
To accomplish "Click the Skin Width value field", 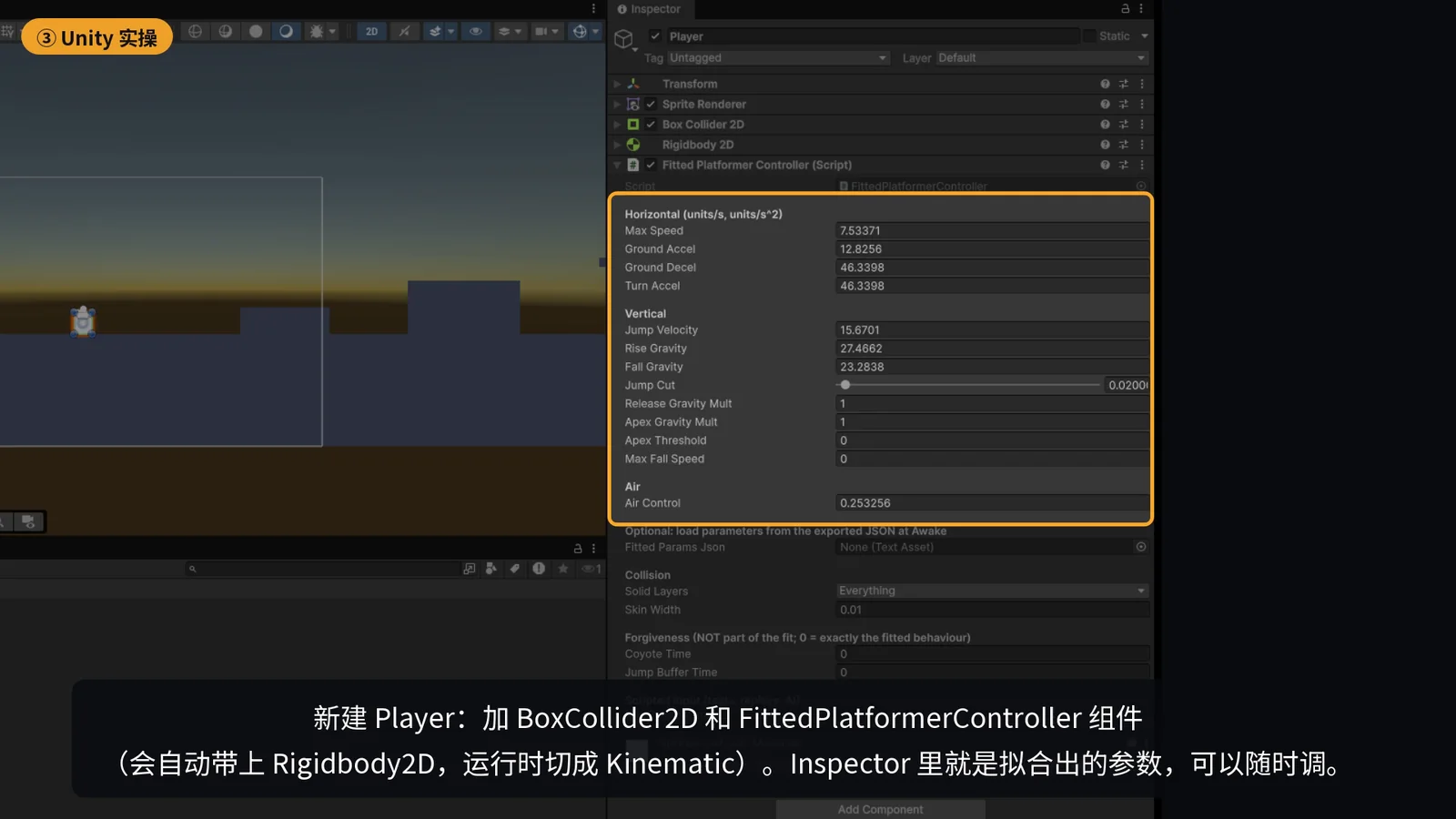I will tap(992, 610).
